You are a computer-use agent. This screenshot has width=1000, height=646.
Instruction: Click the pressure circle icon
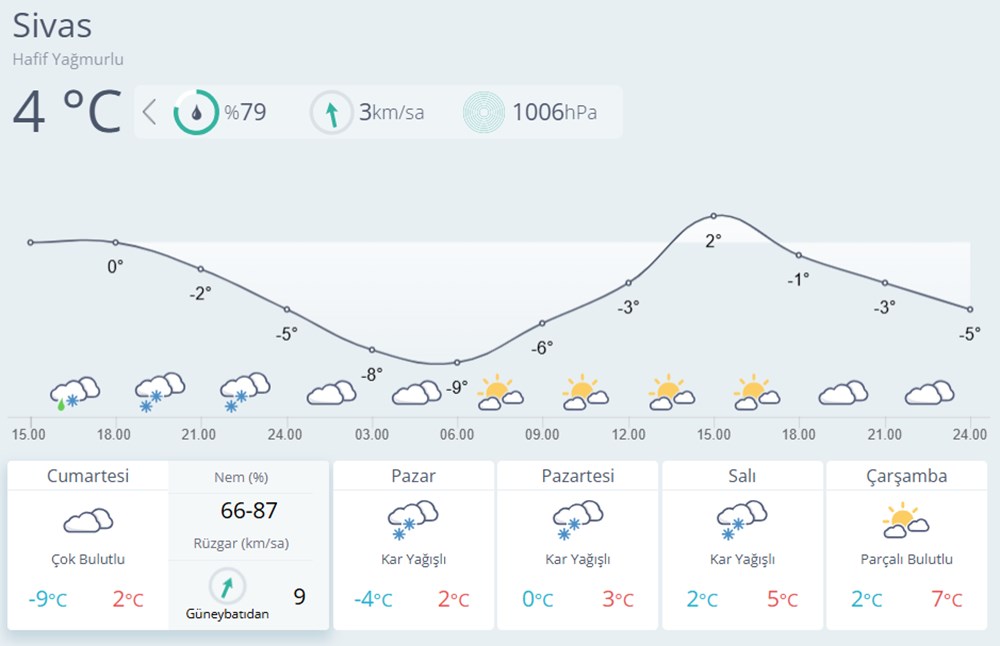(484, 112)
